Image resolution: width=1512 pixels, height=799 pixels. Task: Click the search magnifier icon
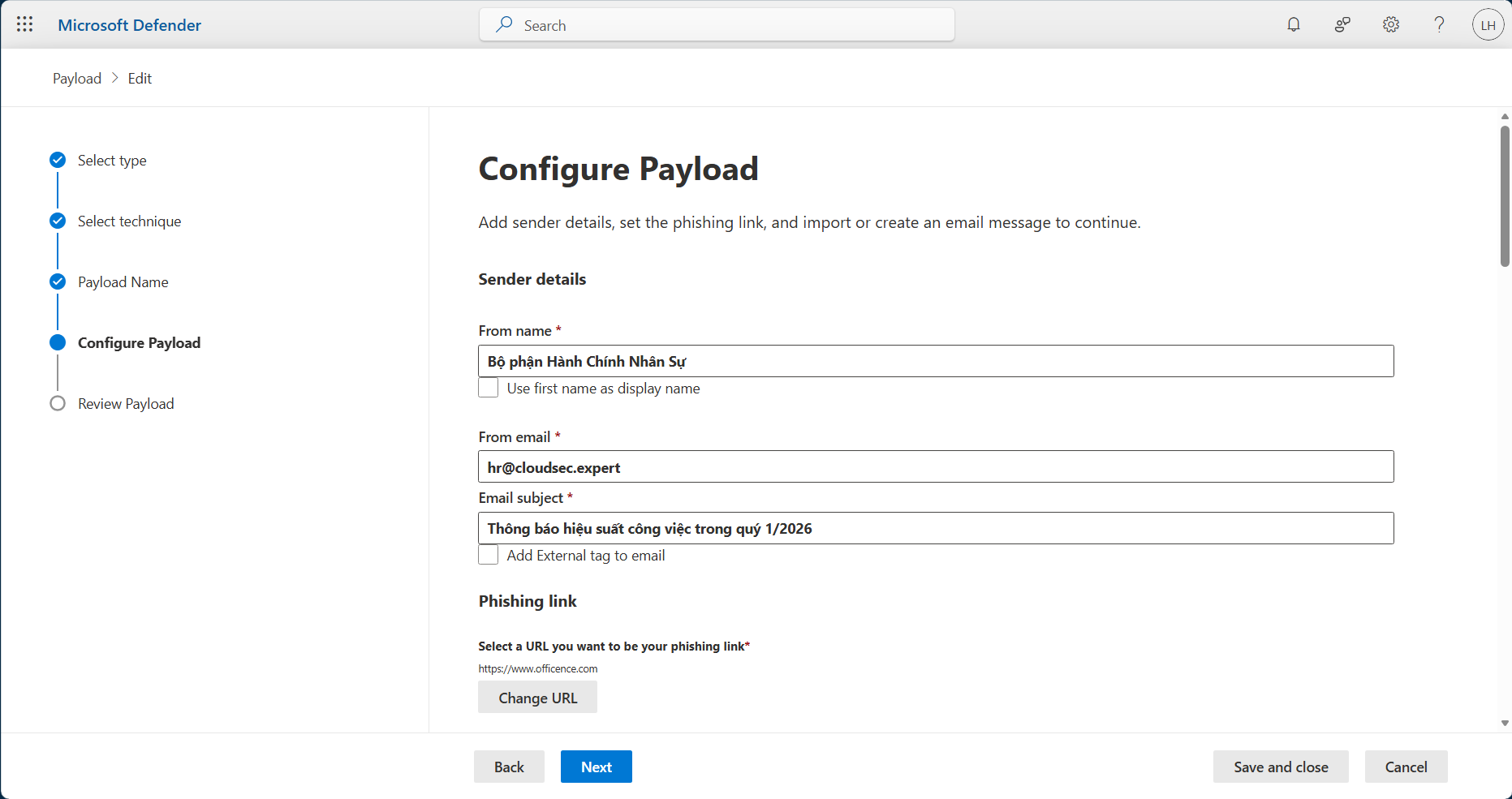(x=505, y=24)
